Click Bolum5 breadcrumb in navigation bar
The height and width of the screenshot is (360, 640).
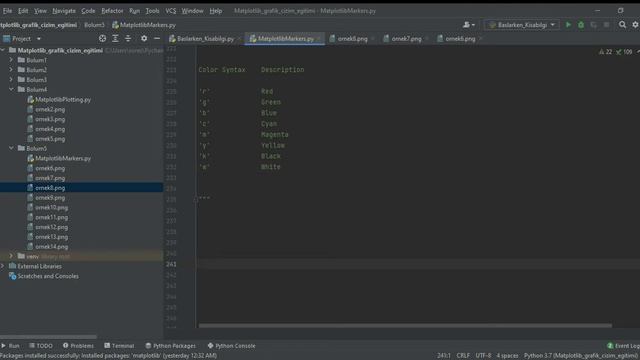[94, 25]
